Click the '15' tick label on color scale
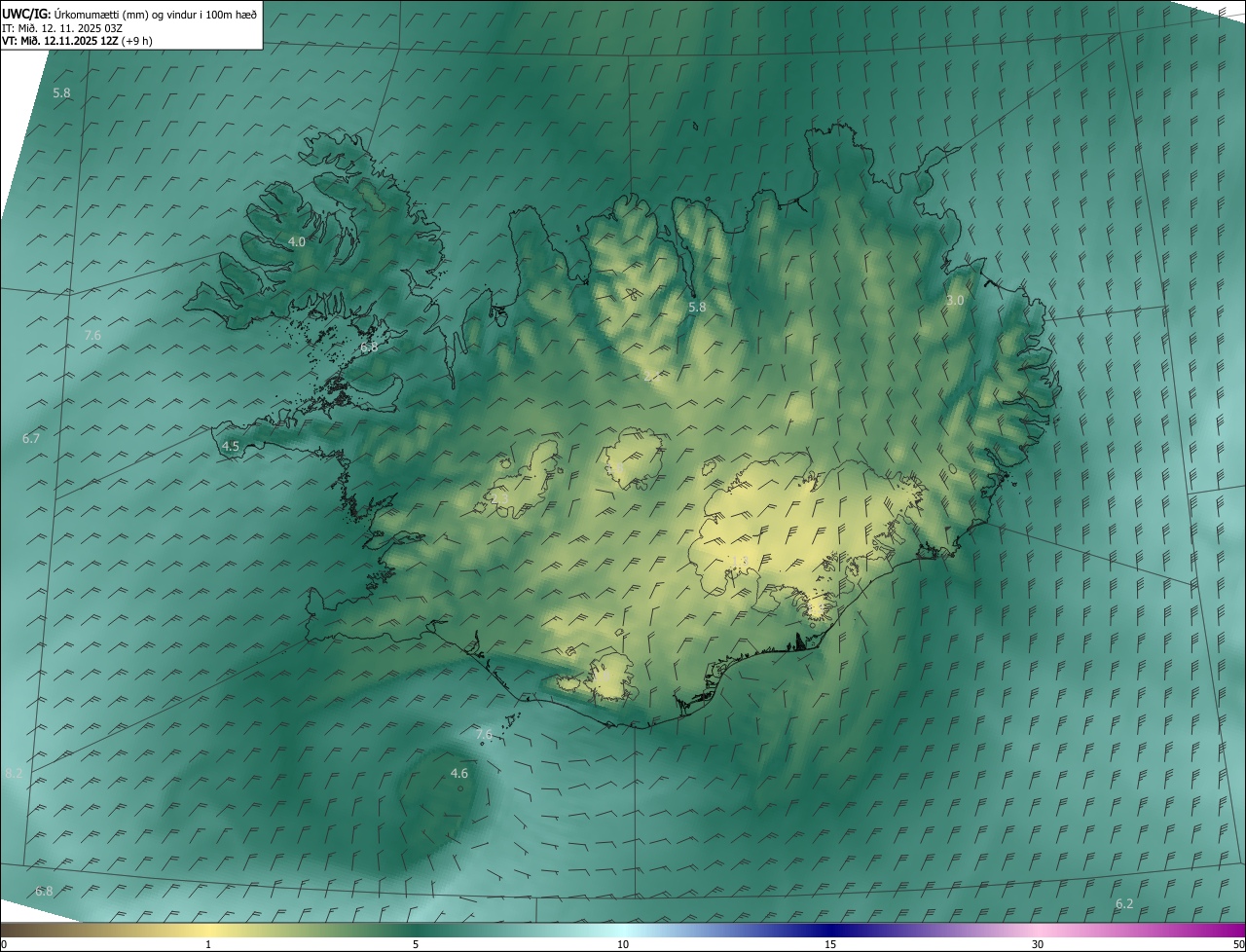 pyautogui.click(x=830, y=944)
